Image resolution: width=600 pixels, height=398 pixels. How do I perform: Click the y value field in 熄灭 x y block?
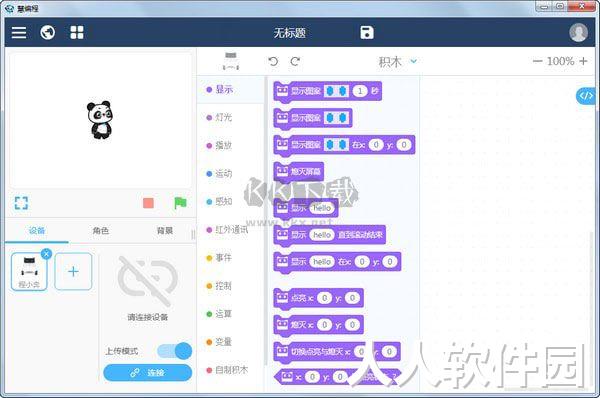[352, 325]
